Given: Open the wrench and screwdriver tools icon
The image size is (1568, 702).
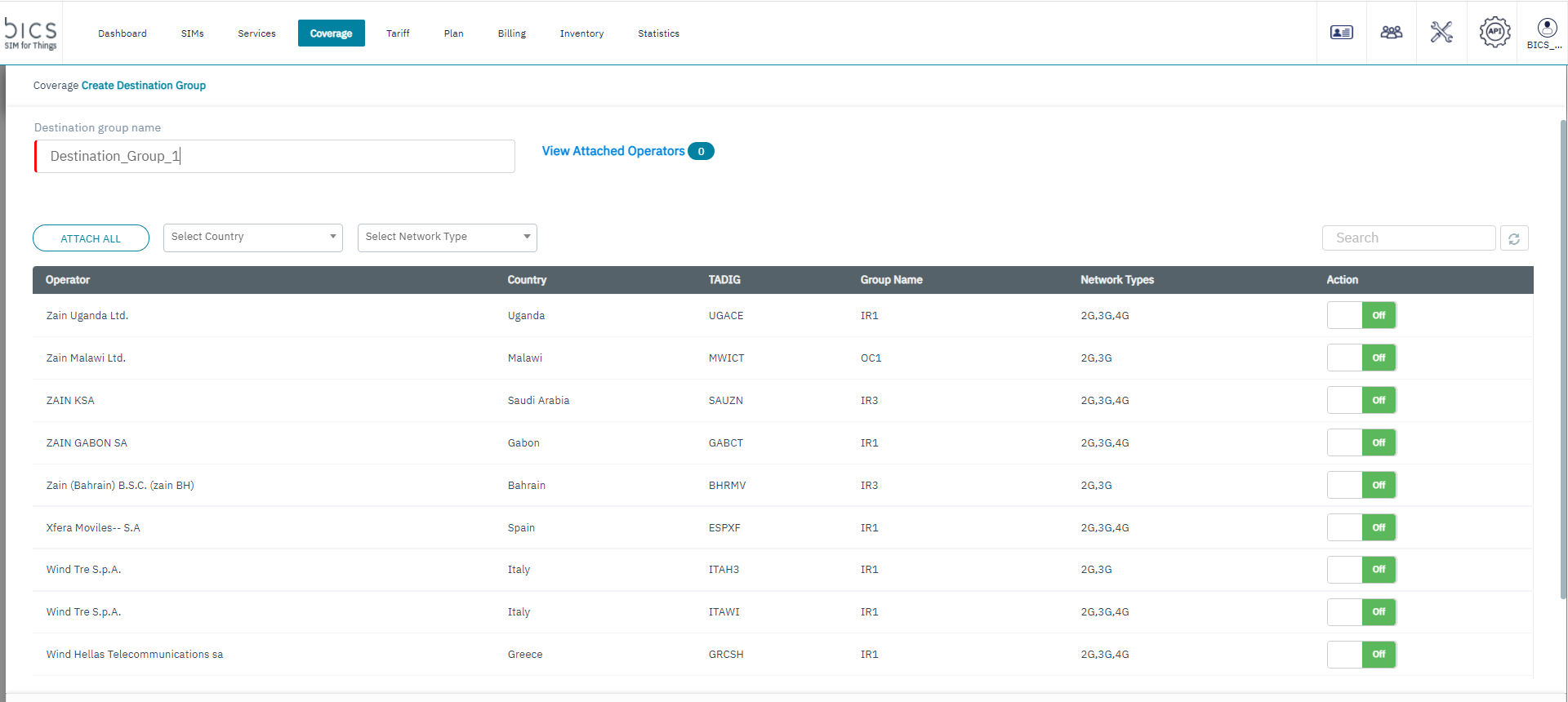Looking at the screenshot, I should [1441, 33].
